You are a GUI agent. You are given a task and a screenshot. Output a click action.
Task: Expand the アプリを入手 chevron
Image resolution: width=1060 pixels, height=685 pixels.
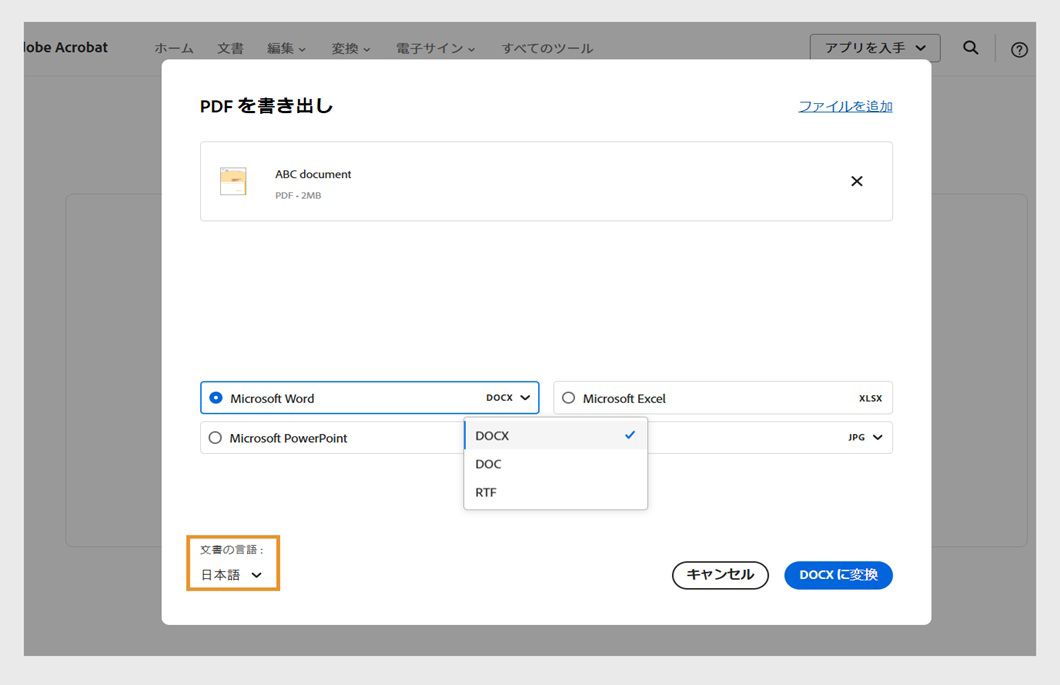tap(922, 47)
